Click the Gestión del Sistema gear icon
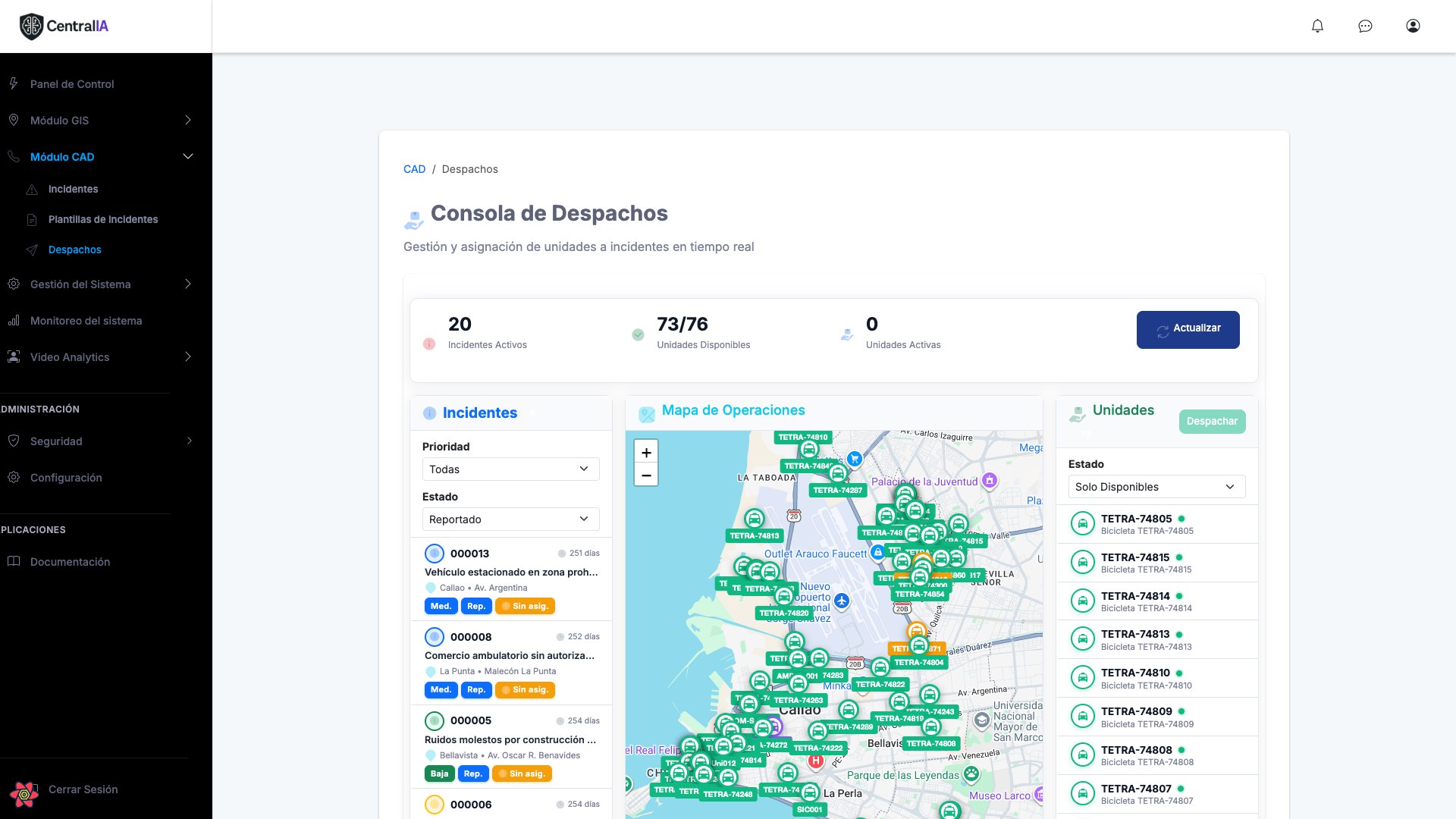This screenshot has width=1456, height=819. 14,284
